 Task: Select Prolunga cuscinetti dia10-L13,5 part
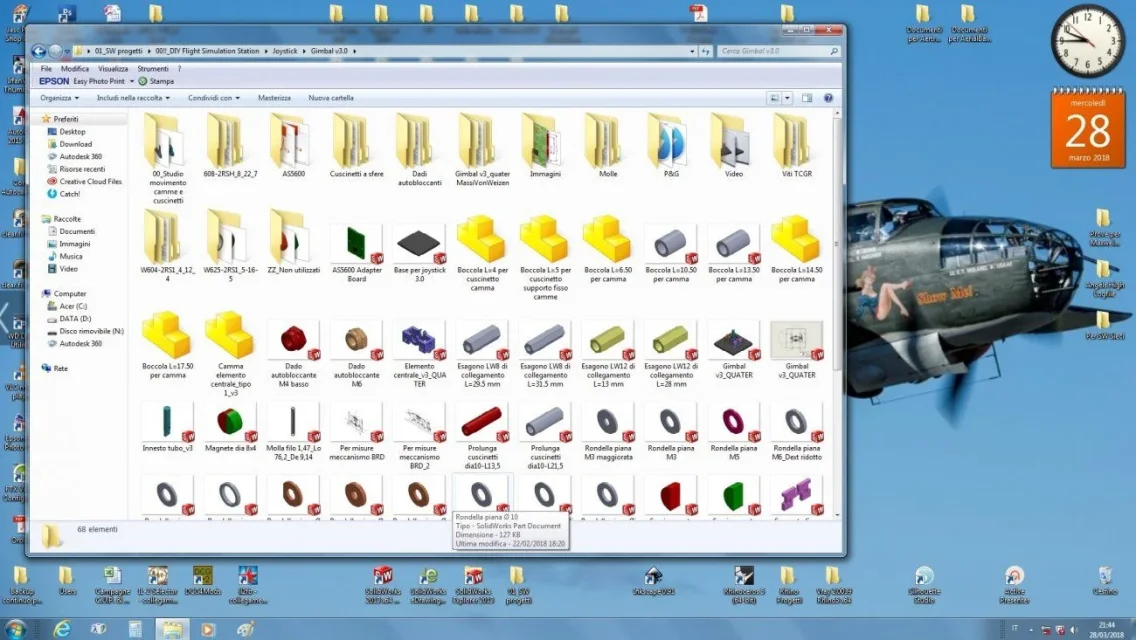coord(483,436)
